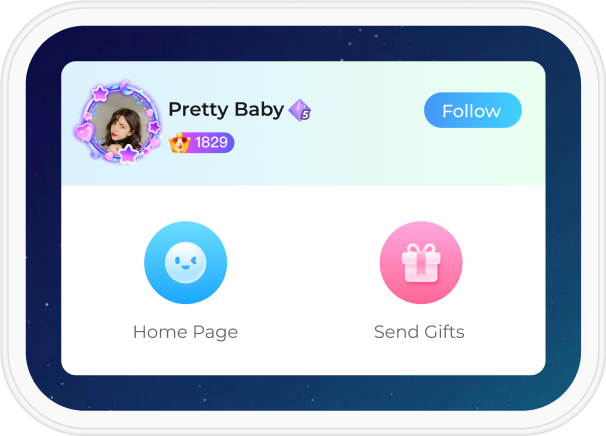The image size is (606, 436).
Task: Click the Home Page label
Action: click(186, 332)
